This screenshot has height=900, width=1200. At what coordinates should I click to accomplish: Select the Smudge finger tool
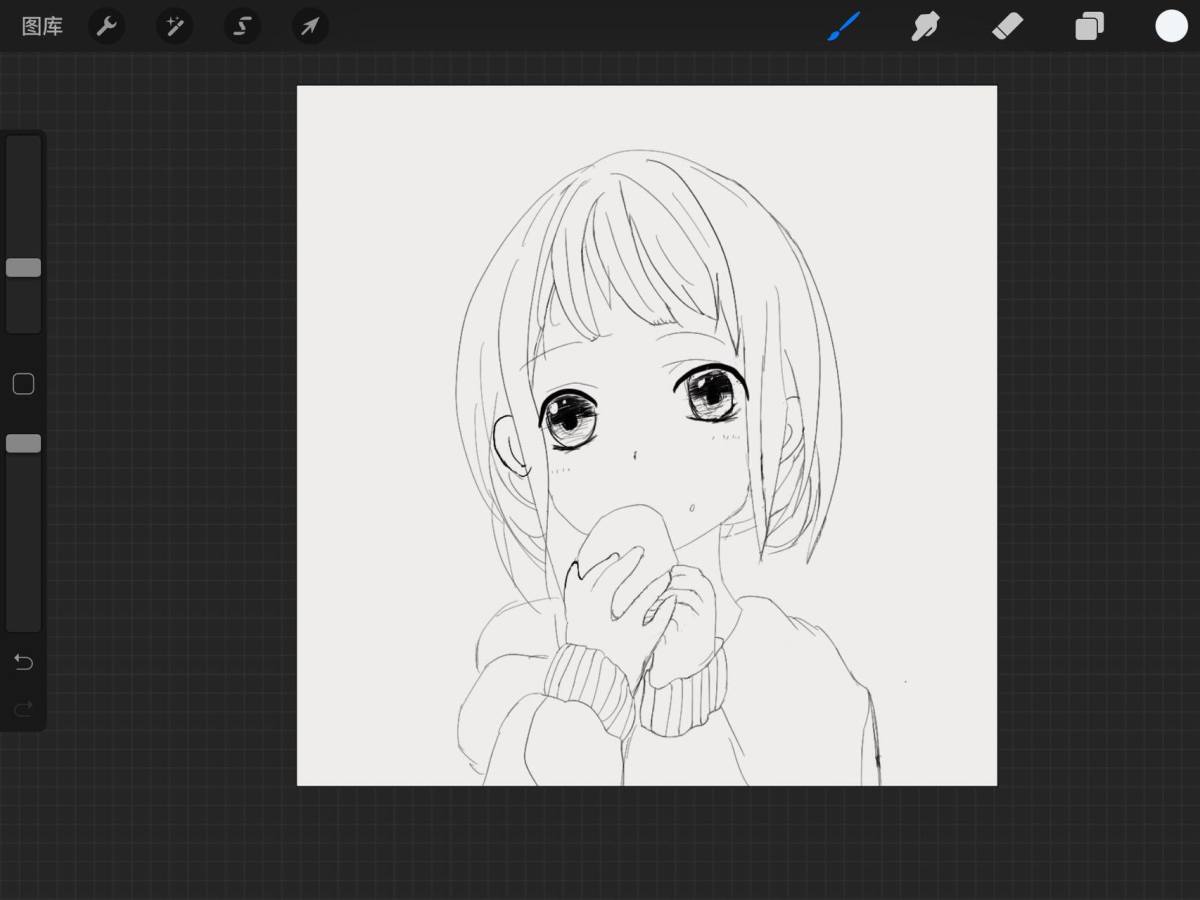(925, 26)
